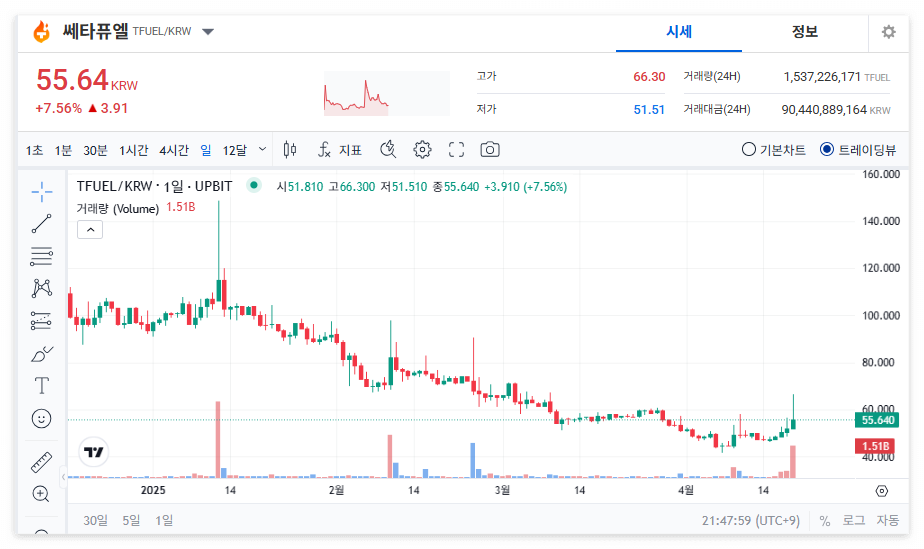The width and height of the screenshot is (924, 549).
Task: Select the XABCD pattern tool
Action: point(41,288)
